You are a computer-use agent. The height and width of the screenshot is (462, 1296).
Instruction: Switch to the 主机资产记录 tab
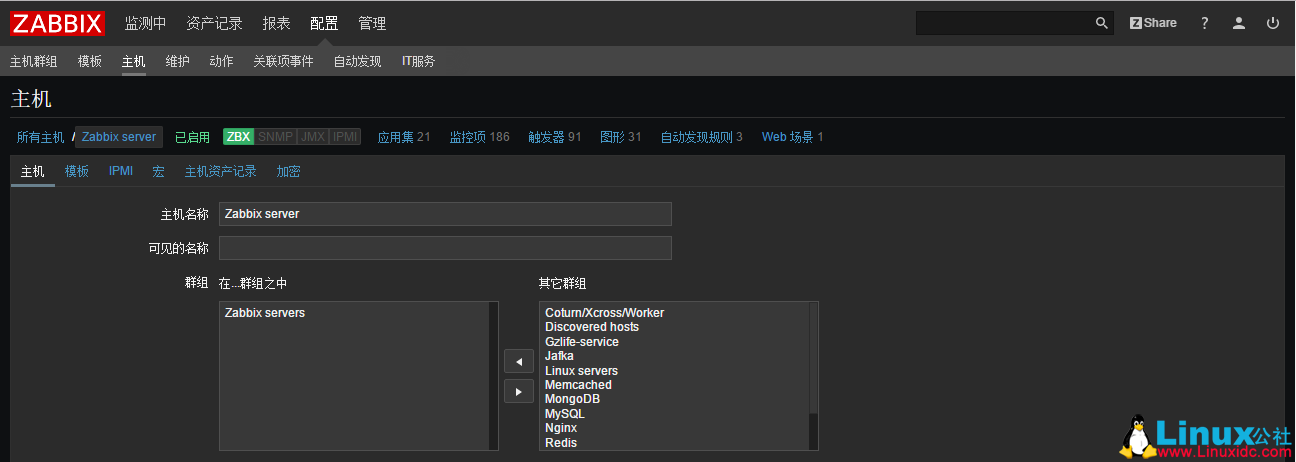pyautogui.click(x=221, y=171)
